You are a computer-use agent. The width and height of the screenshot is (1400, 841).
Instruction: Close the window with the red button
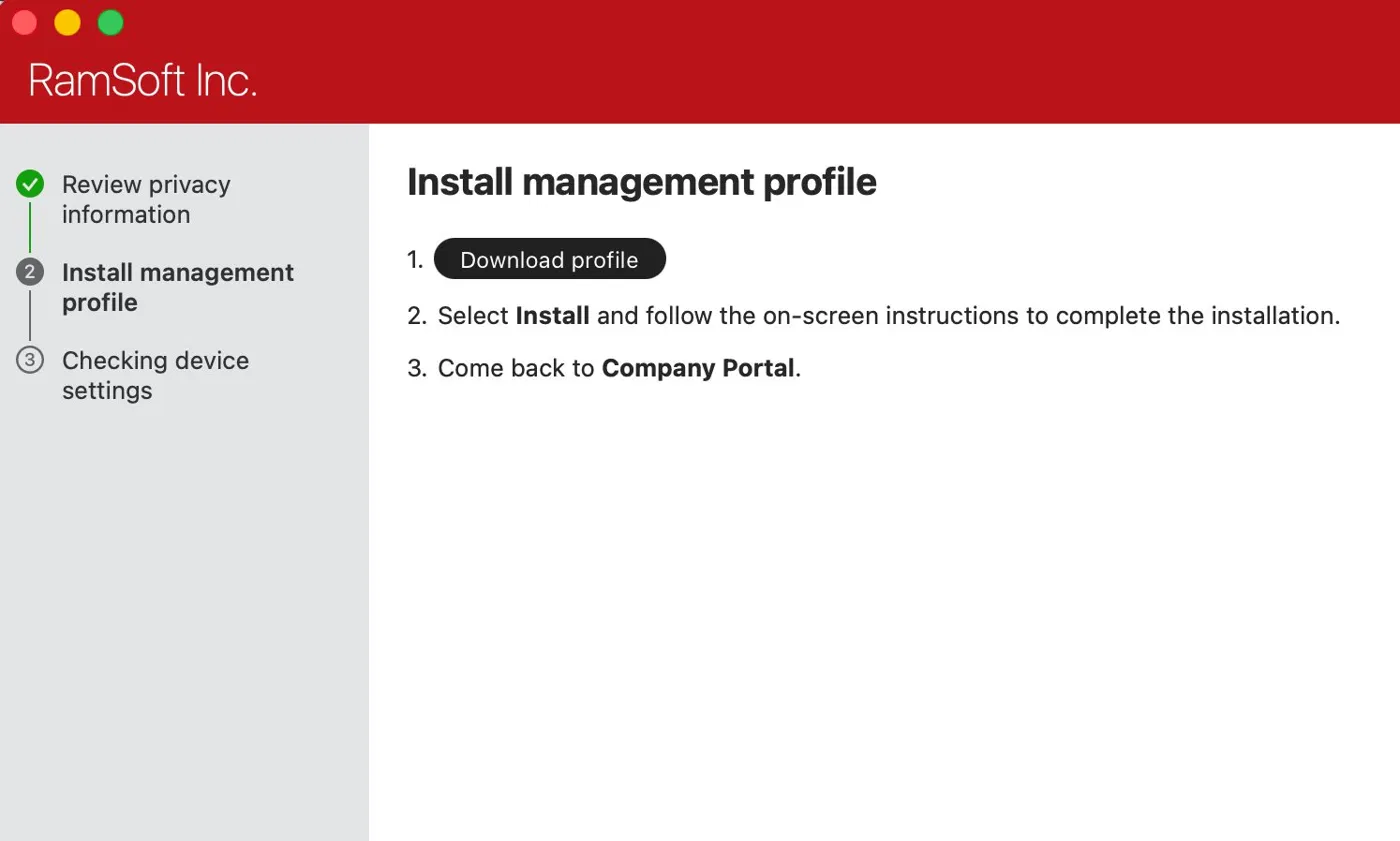(x=24, y=22)
